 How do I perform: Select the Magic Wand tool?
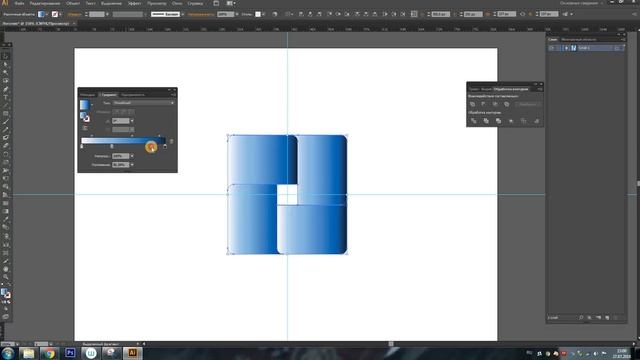[6, 73]
